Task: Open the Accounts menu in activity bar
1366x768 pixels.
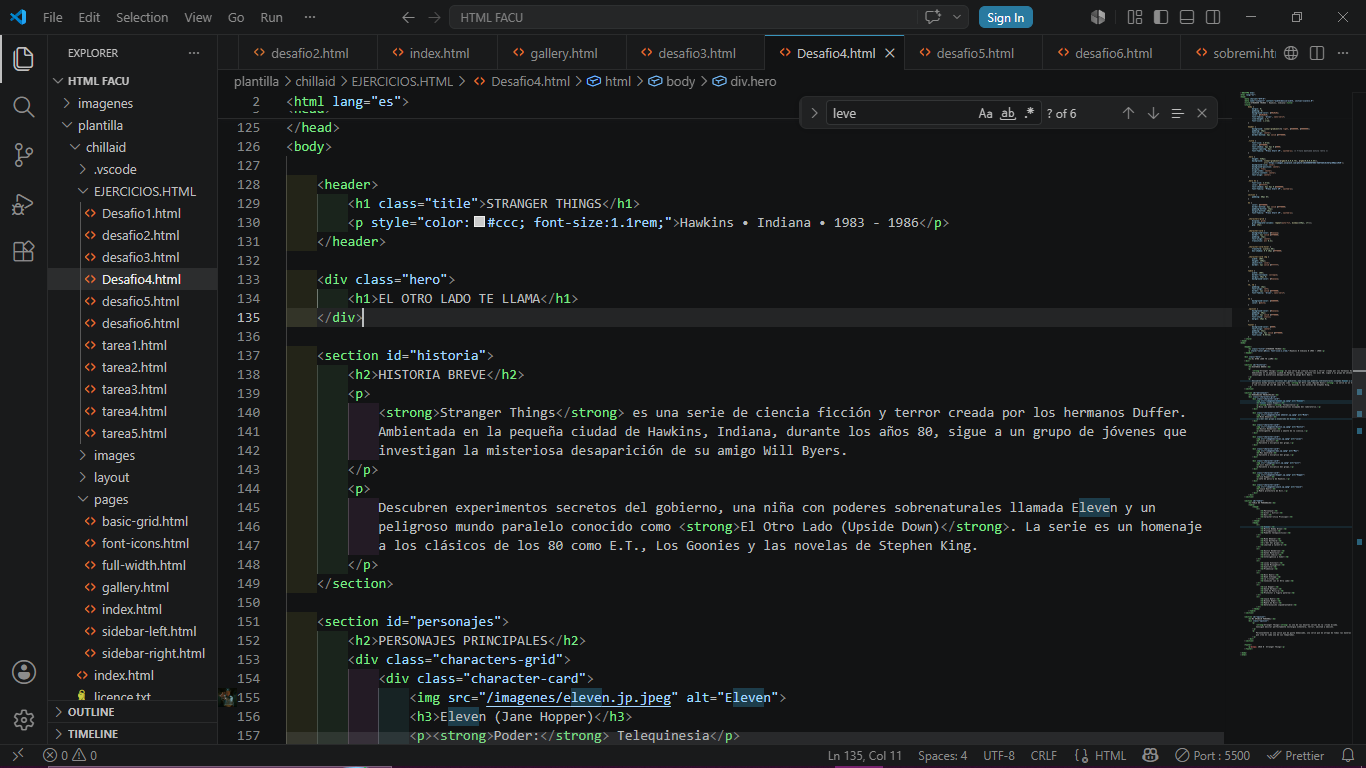Action: [x=24, y=671]
